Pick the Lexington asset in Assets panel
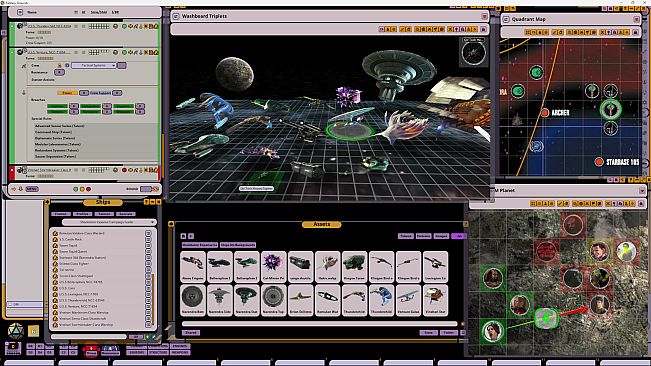Screen dimensions: 651x366 click(x=436, y=266)
